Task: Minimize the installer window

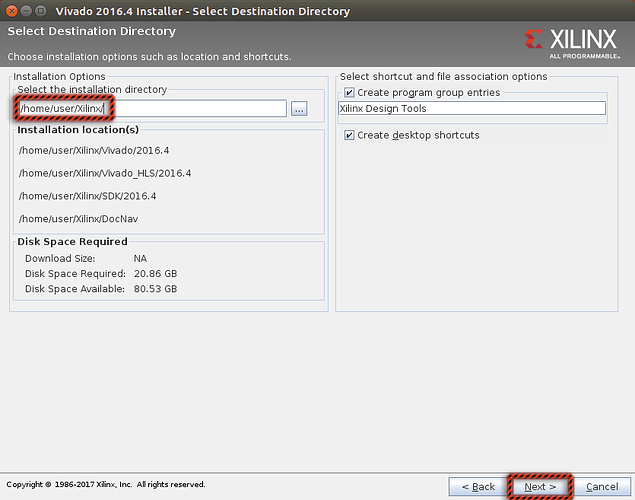Action: click(x=27, y=11)
